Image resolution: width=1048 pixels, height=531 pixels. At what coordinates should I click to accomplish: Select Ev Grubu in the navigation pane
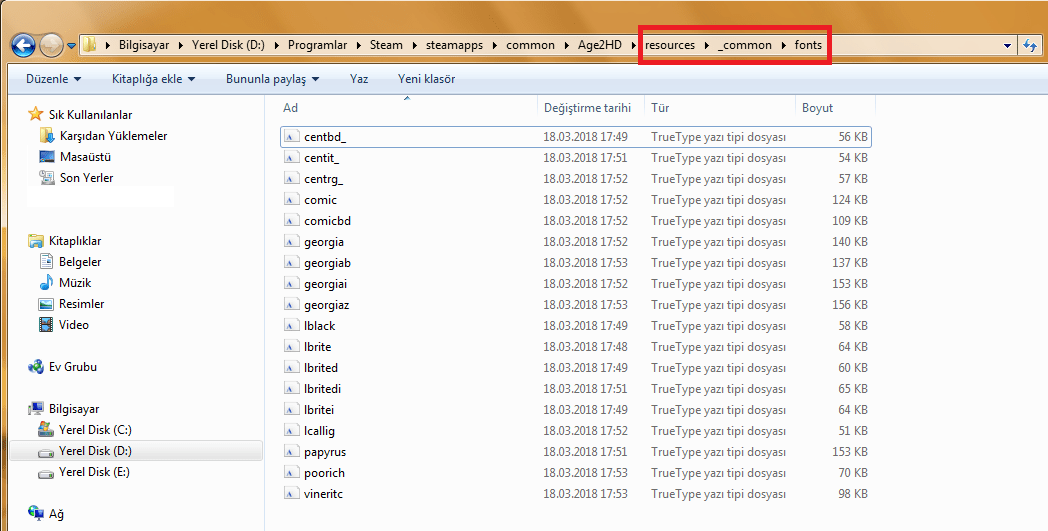pyautogui.click(x=72, y=366)
